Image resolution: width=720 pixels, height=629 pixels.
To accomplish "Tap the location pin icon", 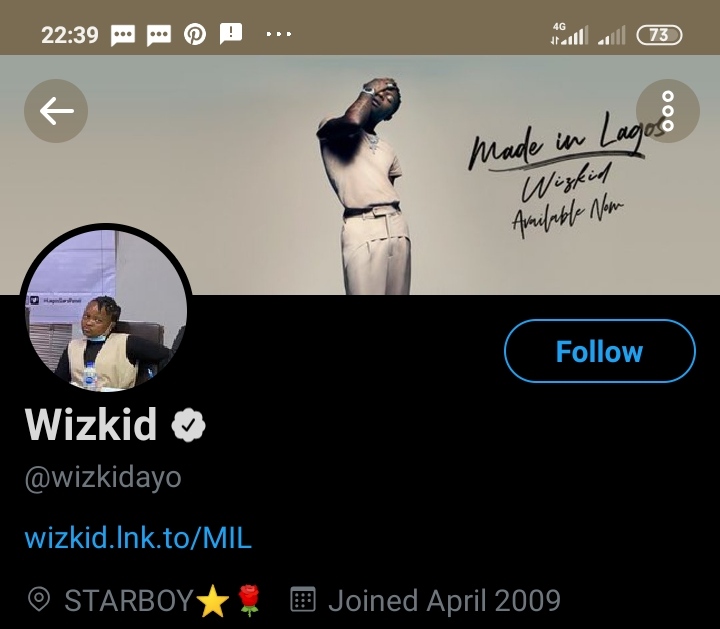I will click(39, 600).
